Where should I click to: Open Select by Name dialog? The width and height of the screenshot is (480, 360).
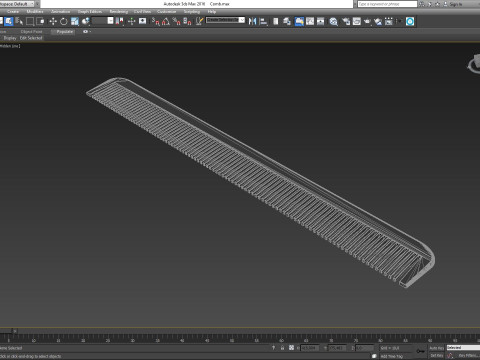tap(19, 21)
